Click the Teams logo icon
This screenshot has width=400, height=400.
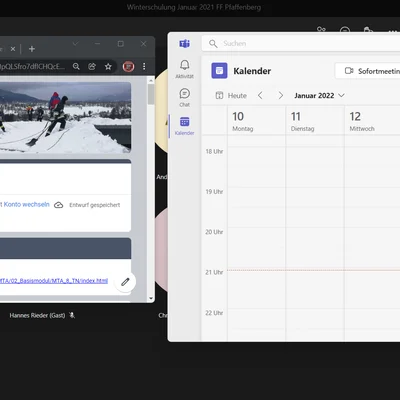point(184,44)
